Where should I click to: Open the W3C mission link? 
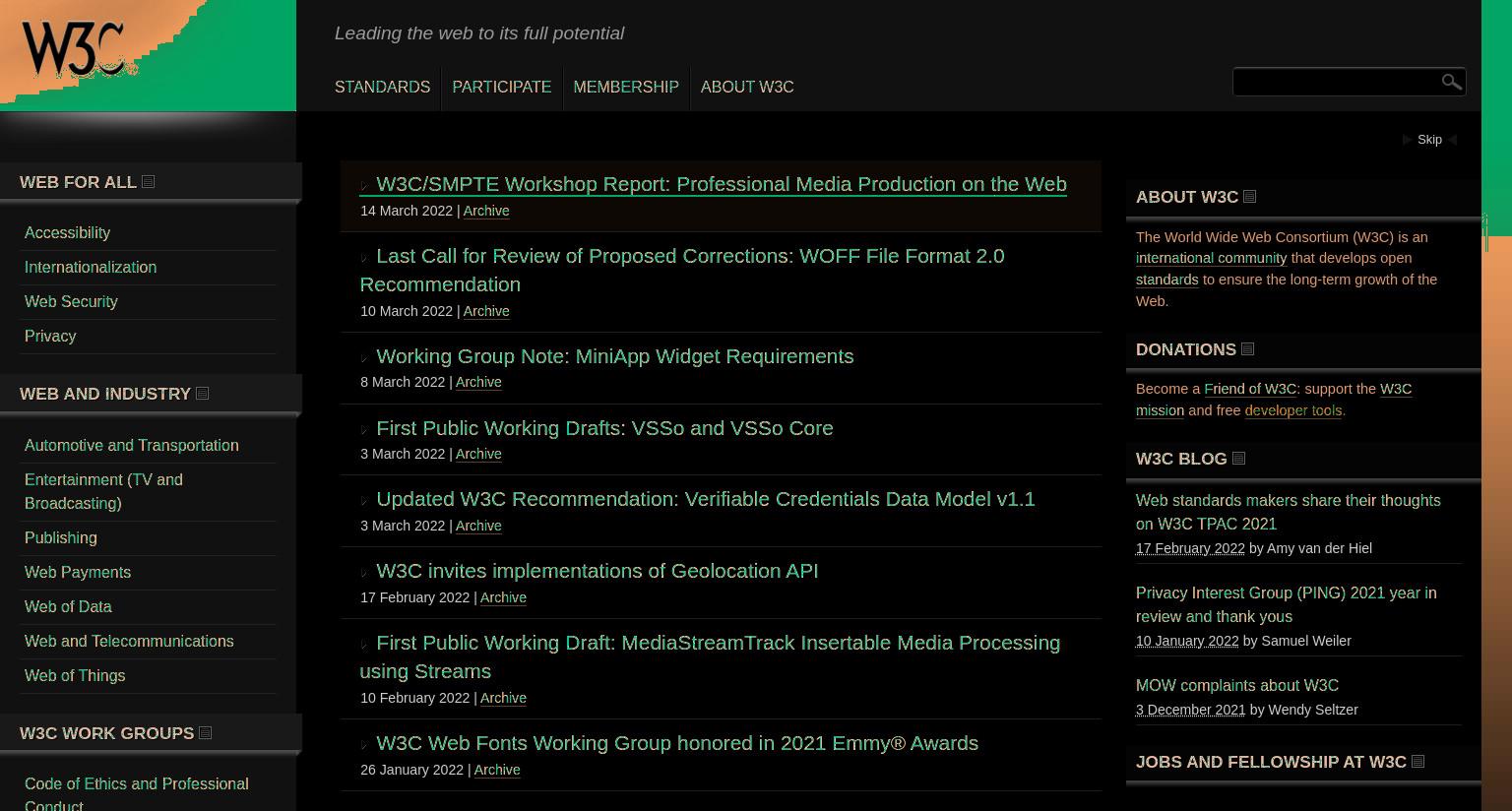click(x=1274, y=400)
